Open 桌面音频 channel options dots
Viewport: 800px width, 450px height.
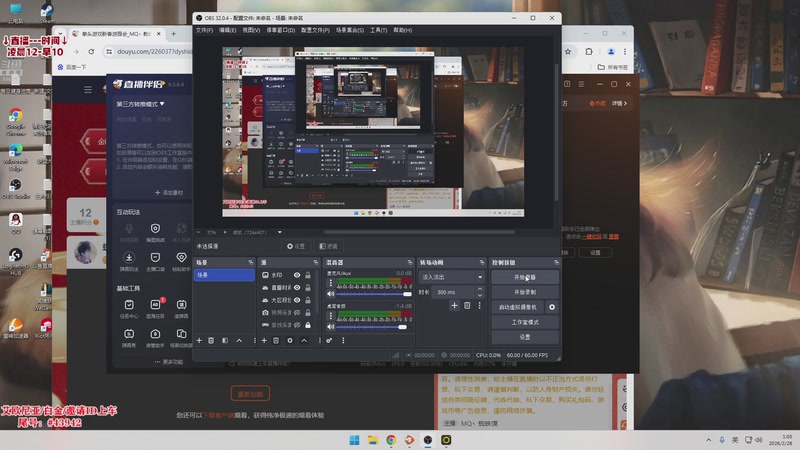coord(331,316)
